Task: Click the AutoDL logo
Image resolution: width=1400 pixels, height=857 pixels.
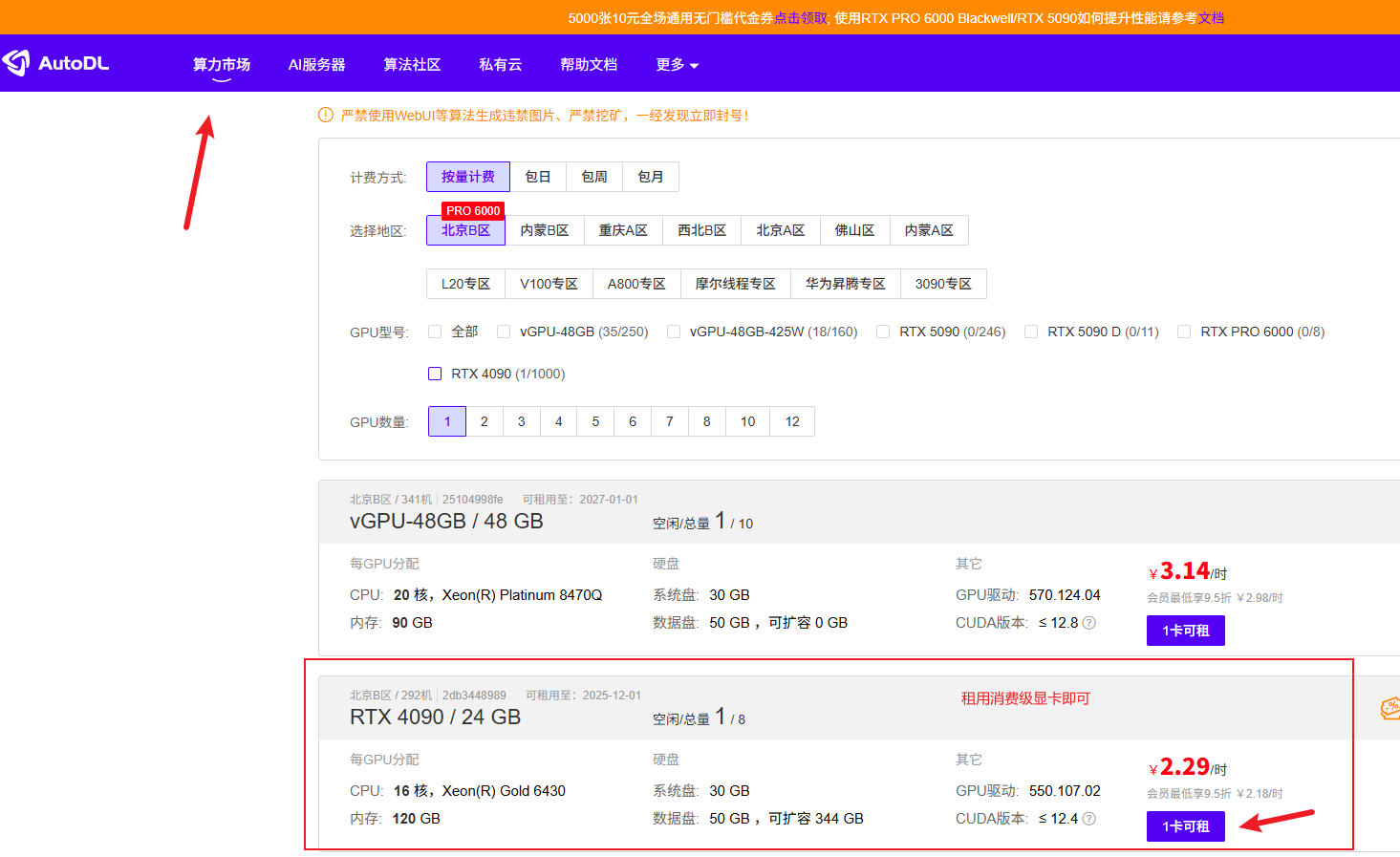Action: pos(55,63)
